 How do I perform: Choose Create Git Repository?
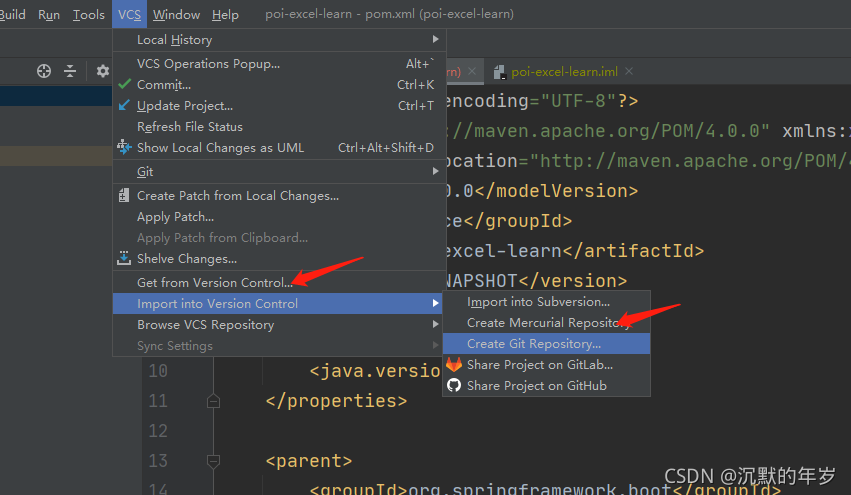[547, 344]
